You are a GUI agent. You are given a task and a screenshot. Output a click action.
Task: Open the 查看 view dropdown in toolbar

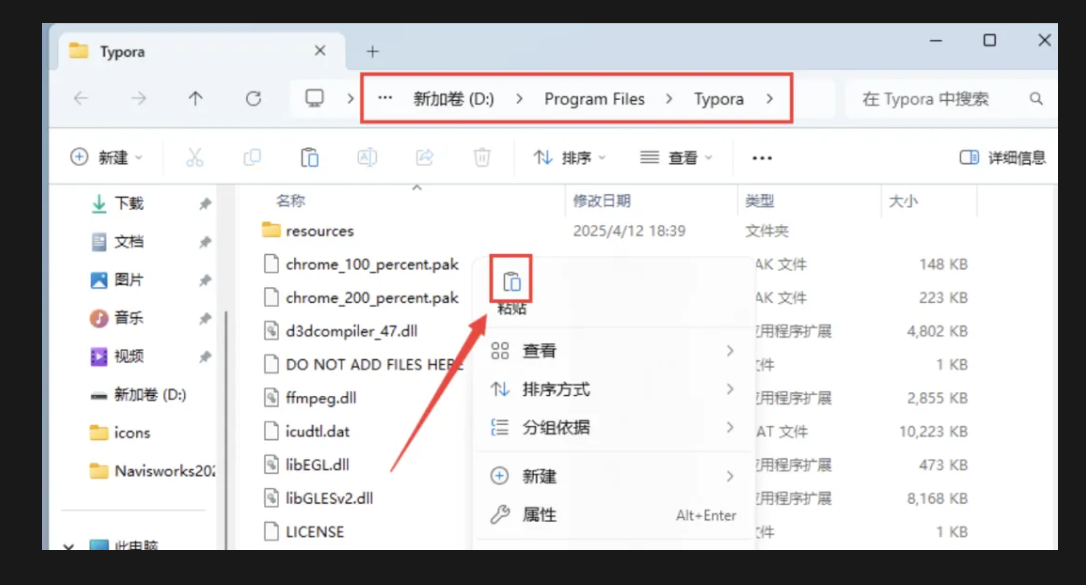(676, 158)
